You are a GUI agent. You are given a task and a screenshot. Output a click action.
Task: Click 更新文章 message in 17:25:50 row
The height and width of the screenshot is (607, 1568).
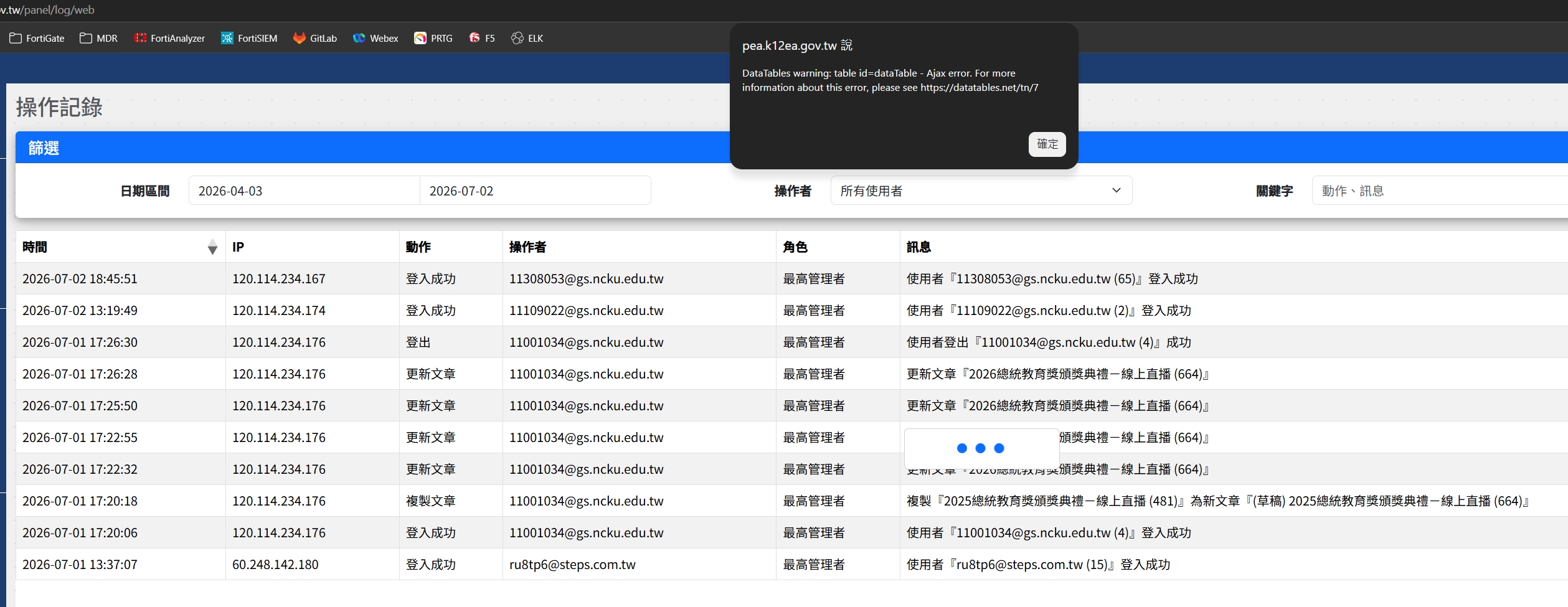tap(1058, 406)
